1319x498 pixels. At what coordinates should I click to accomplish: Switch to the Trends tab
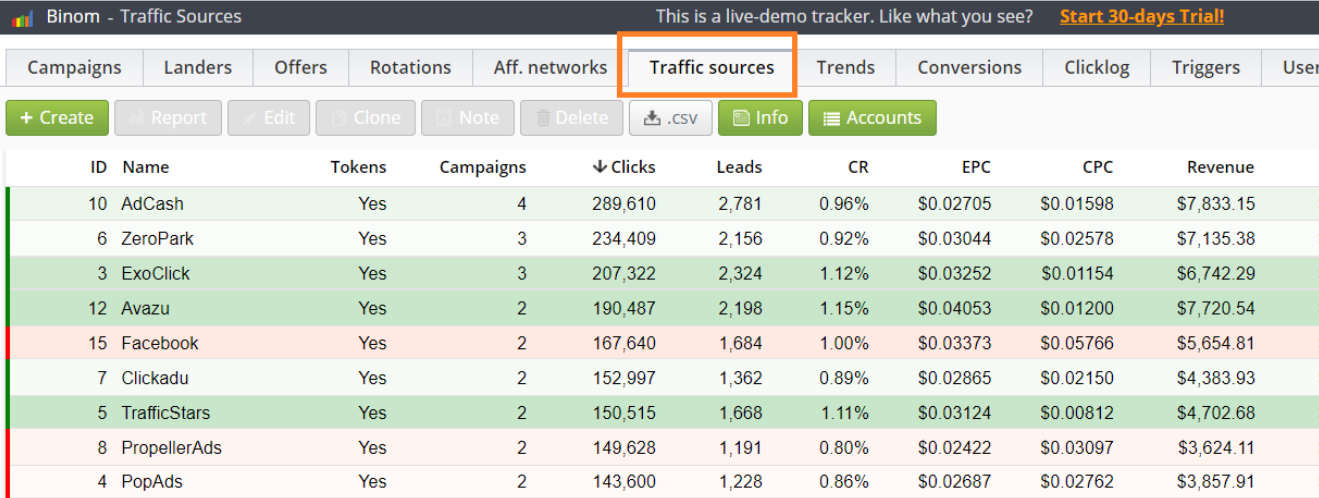845,67
